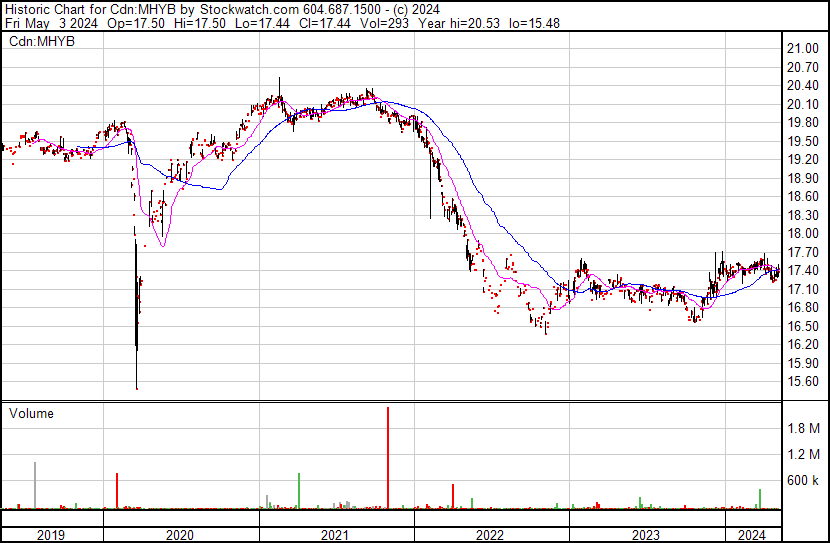Click the 17.40 price axis label
This screenshot has height=543, width=830.
802,270
